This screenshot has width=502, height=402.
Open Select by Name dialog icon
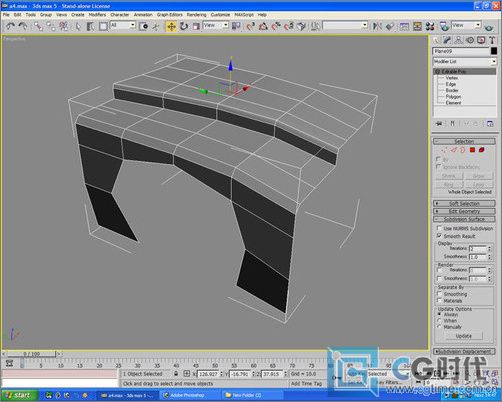(90, 26)
